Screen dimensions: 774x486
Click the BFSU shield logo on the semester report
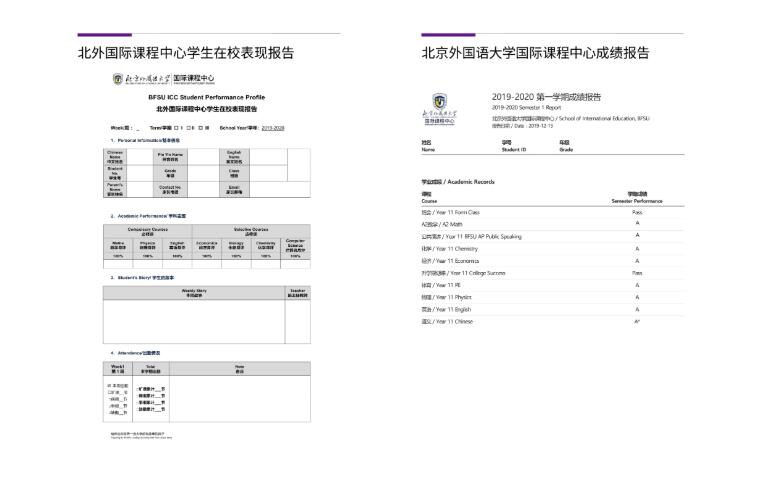(444, 102)
